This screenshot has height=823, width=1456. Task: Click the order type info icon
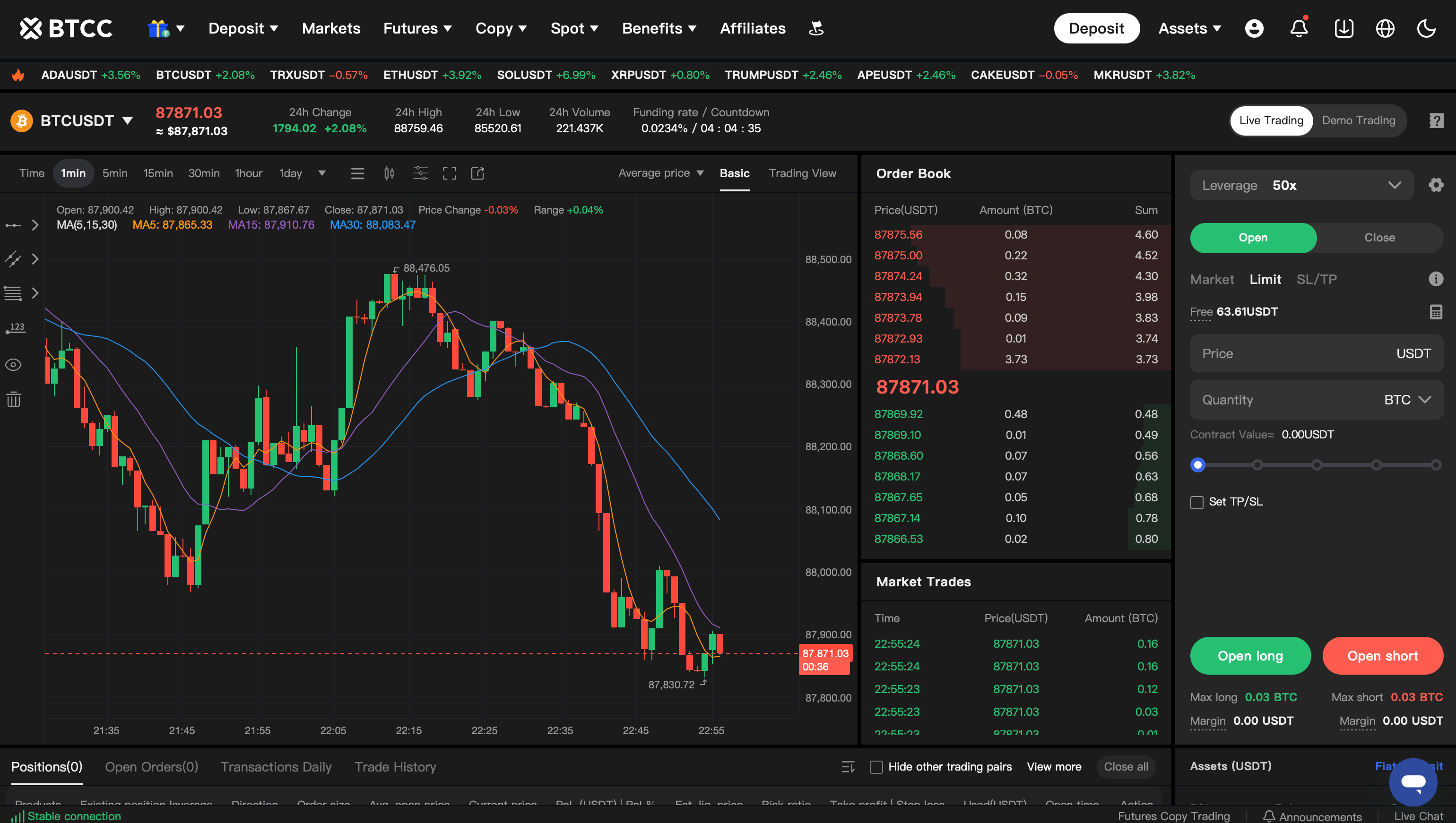coord(1436,279)
